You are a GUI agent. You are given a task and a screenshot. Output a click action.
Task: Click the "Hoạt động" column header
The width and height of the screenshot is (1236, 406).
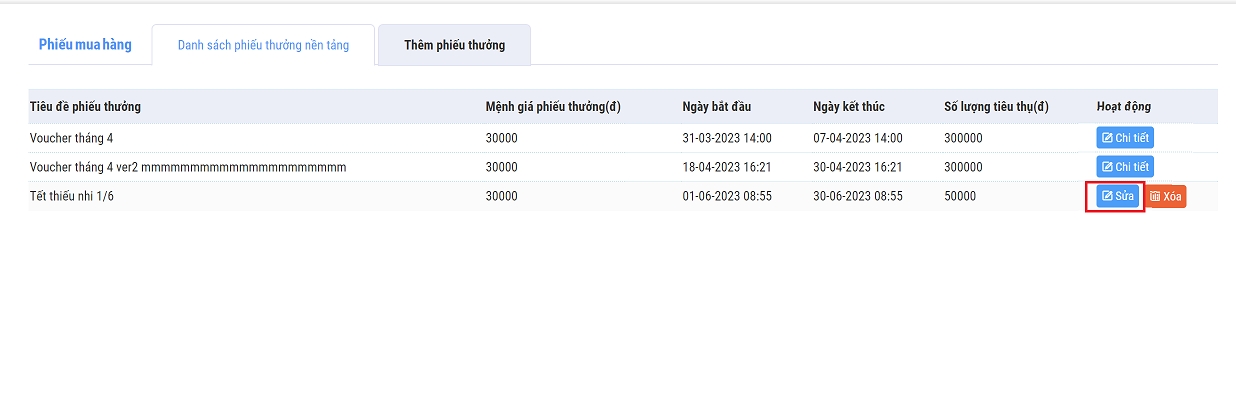[1124, 107]
